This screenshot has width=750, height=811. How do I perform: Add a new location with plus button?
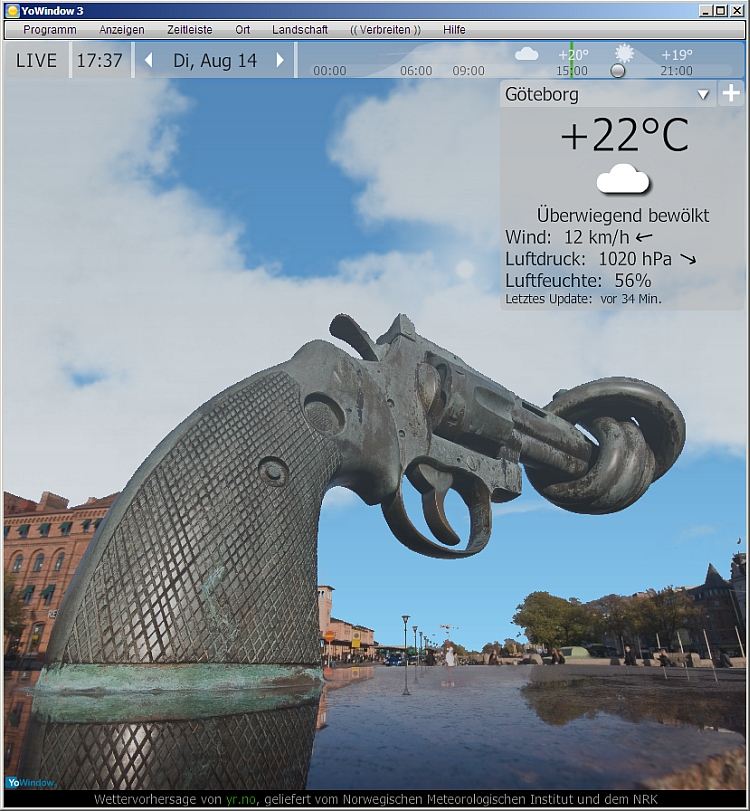(732, 94)
